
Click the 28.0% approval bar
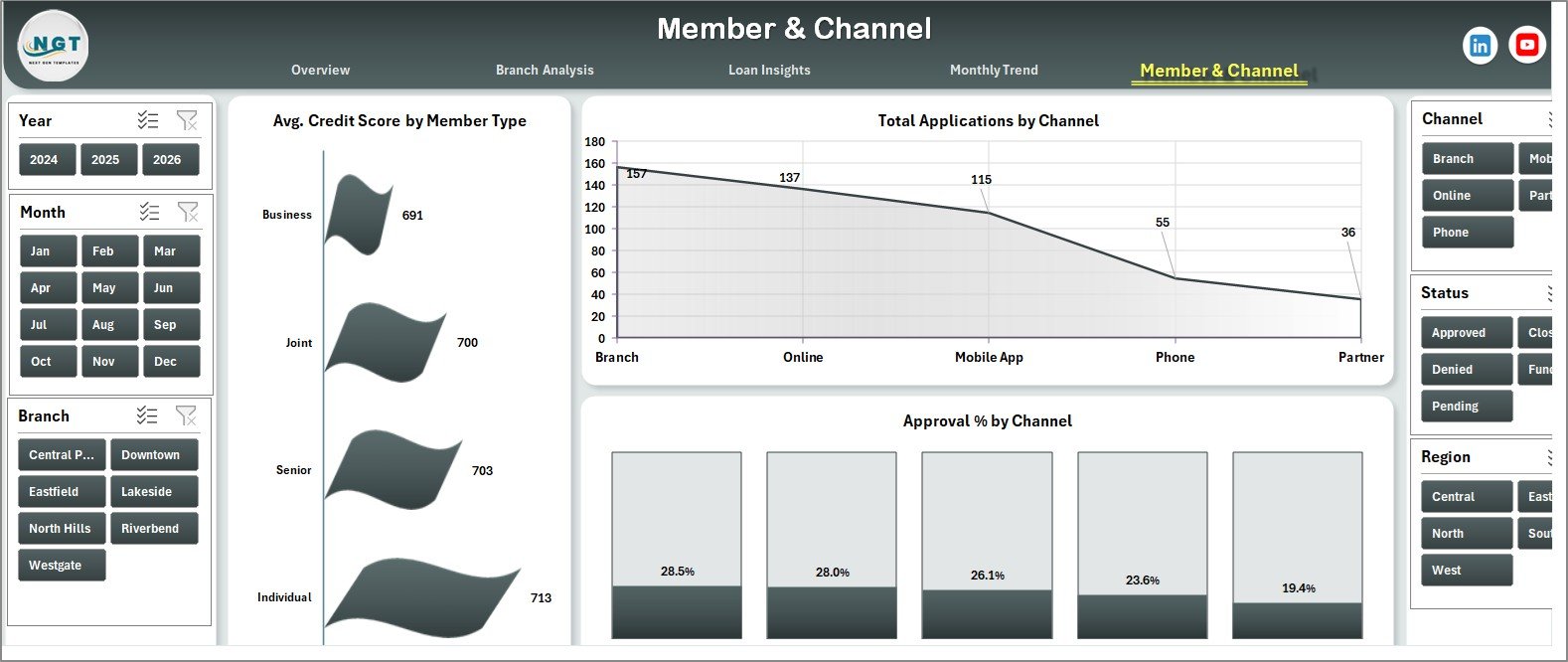(x=832, y=612)
